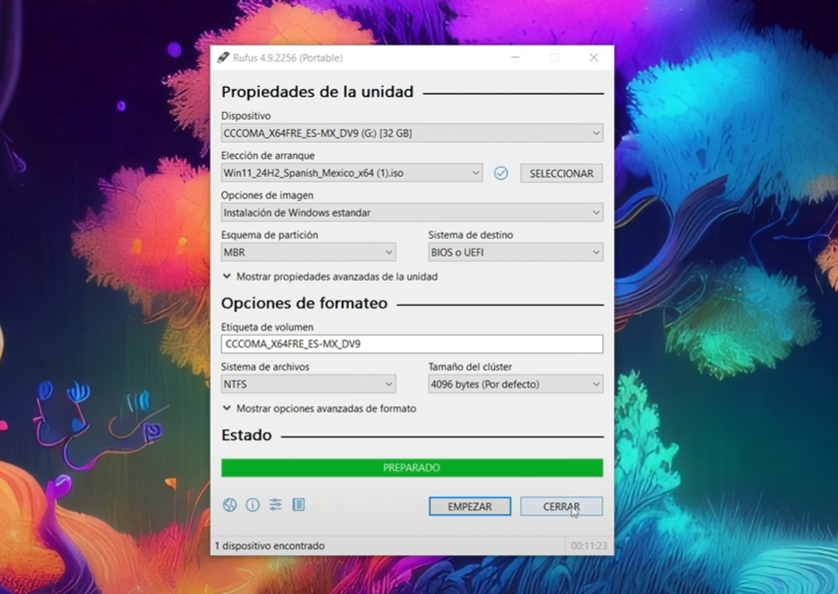838x594 pixels.
Task: Click the '1 dispositivo encontrado' status text
Action: tap(270, 546)
